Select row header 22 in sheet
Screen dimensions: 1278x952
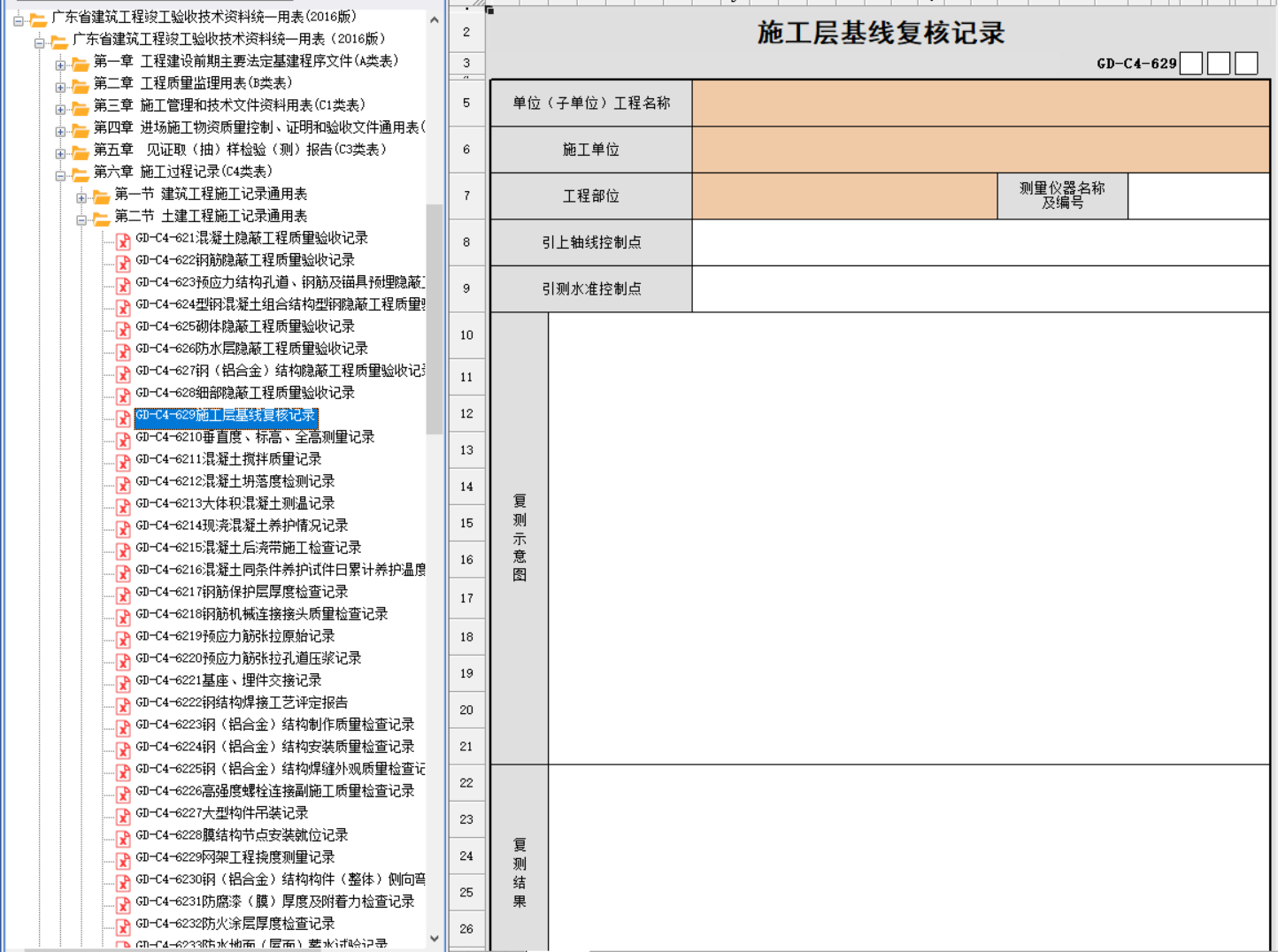[466, 783]
